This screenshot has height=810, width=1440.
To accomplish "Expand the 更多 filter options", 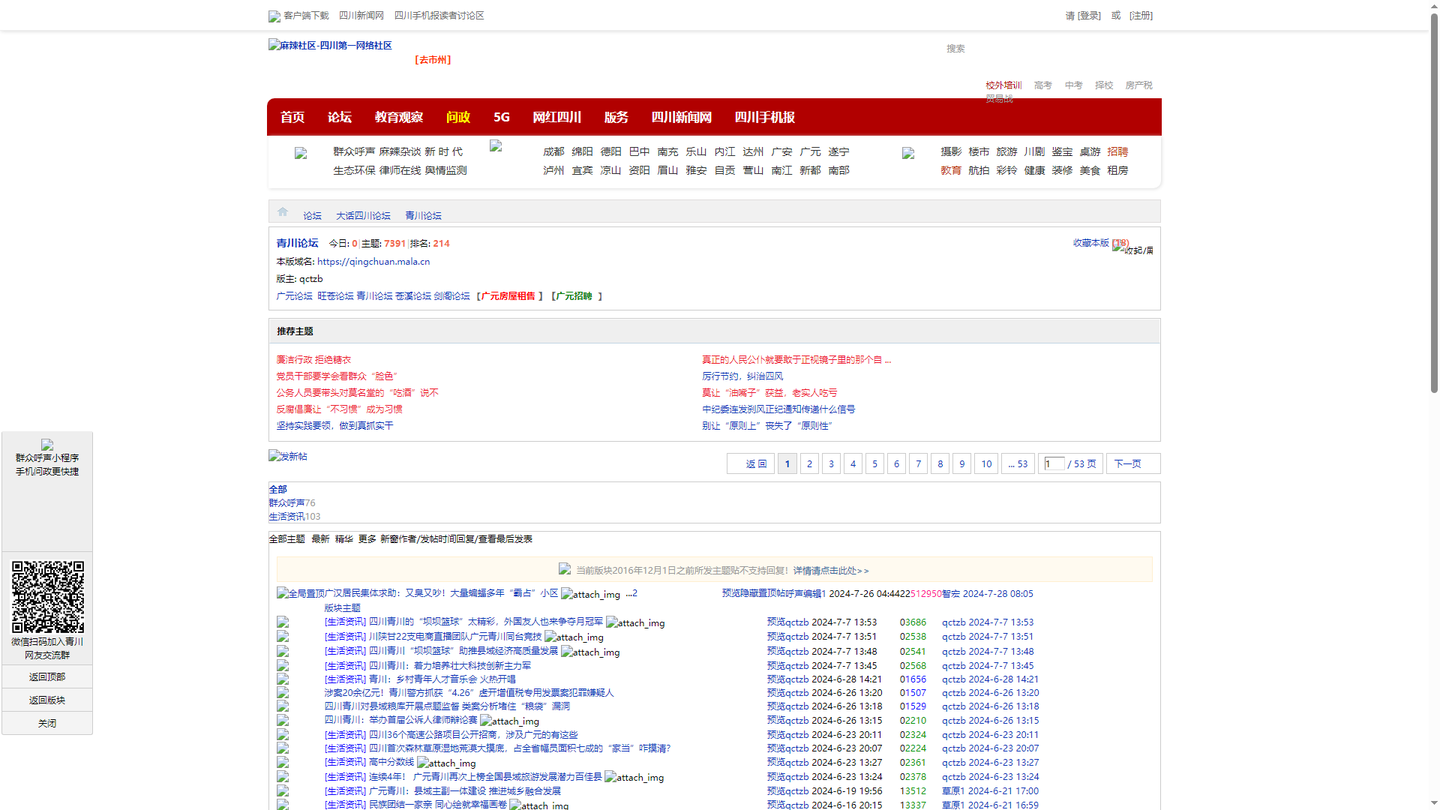I will click(367, 539).
